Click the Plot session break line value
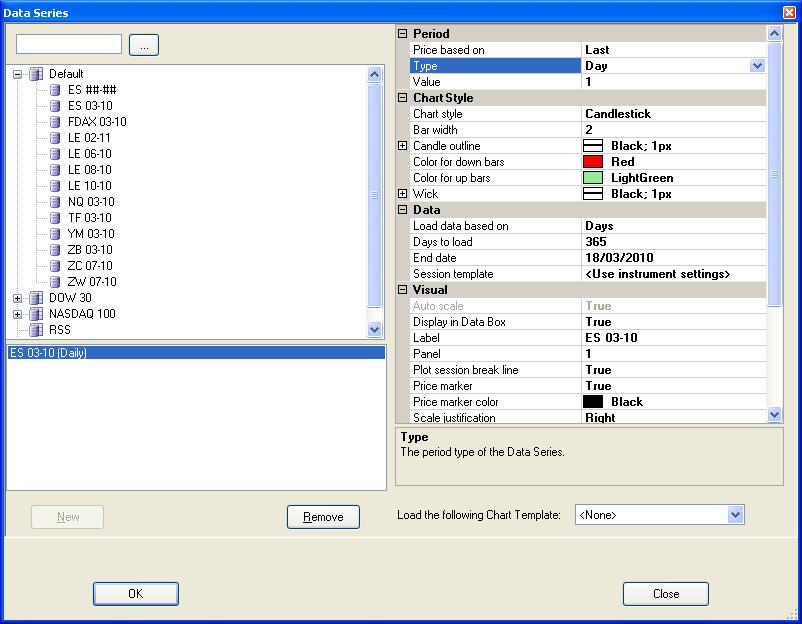The width and height of the screenshot is (802, 624). click(x=674, y=370)
